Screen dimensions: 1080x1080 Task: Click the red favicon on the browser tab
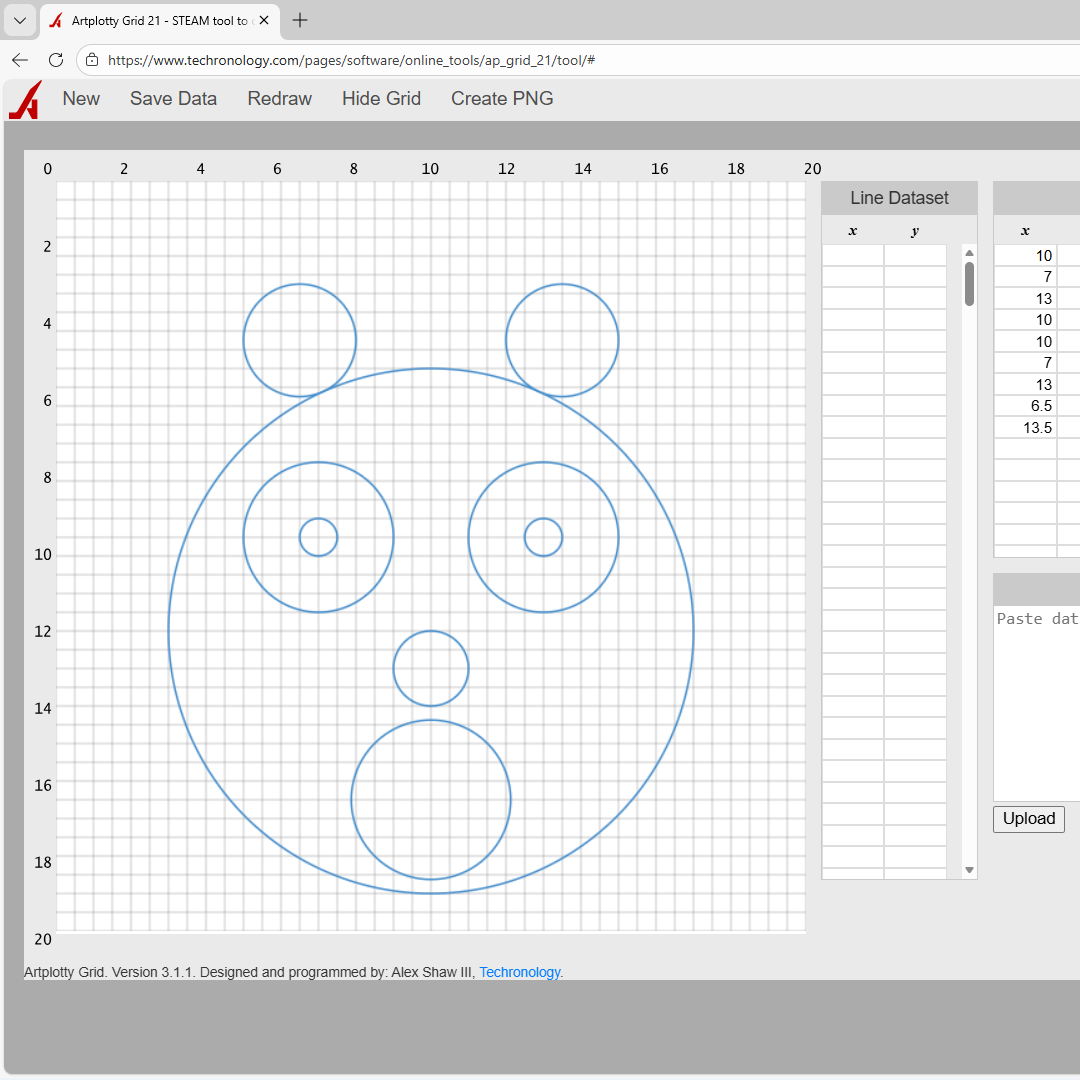pyautogui.click(x=55, y=19)
